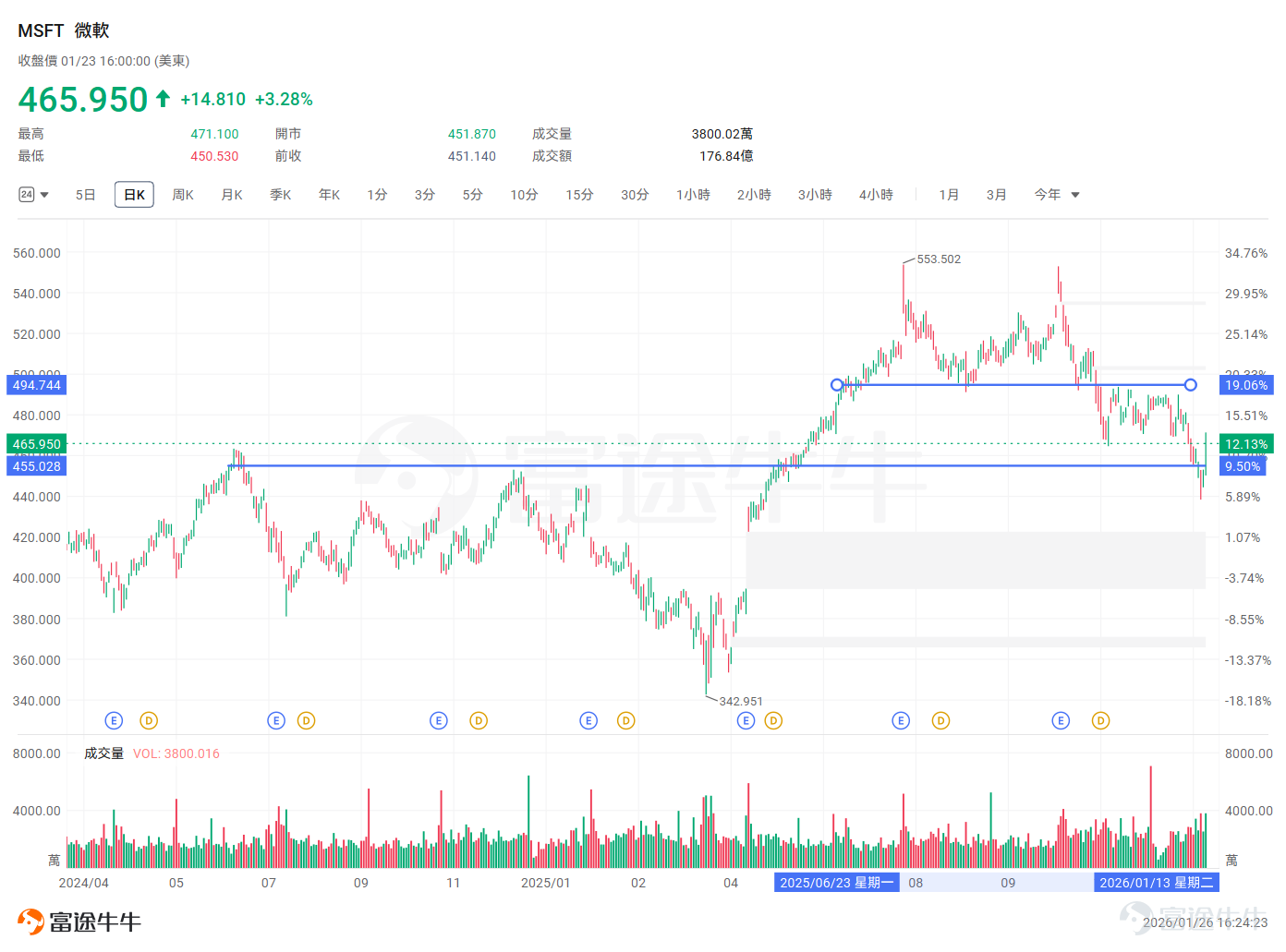1286x952 pixels.
Task: Open the 24-hour session selector icon
Action: [x=27, y=195]
